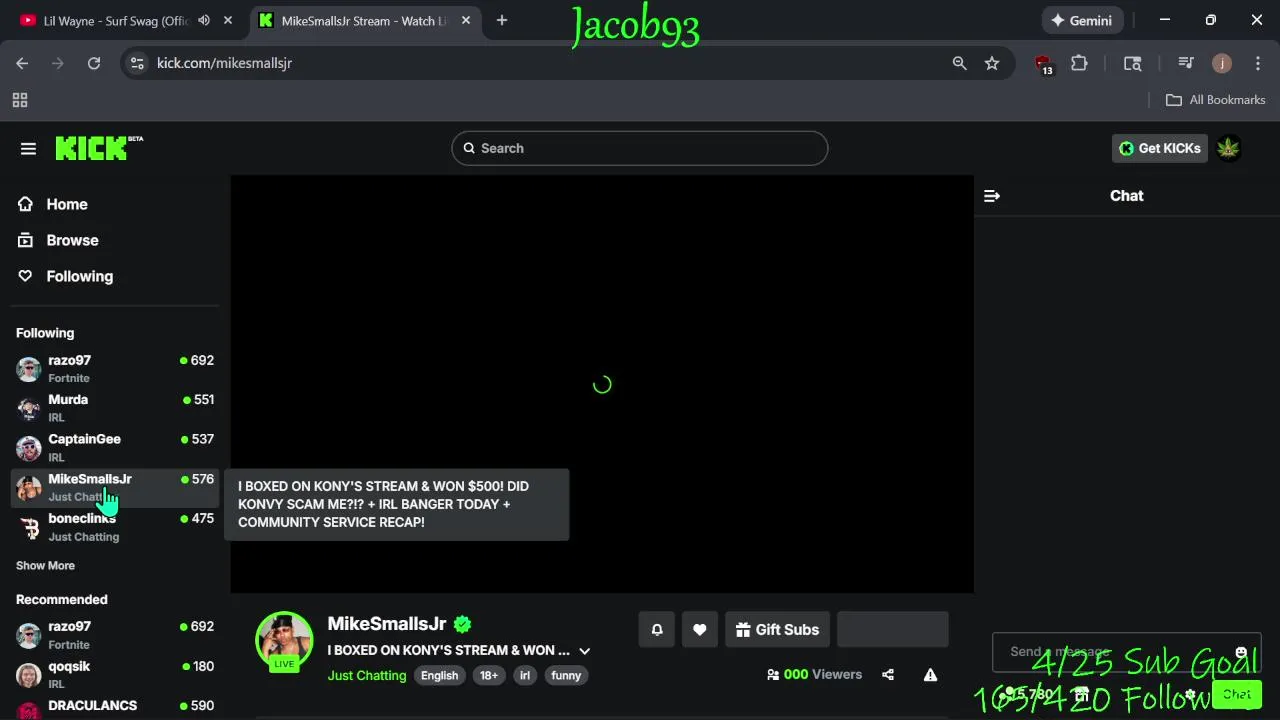Click the funny tag
This screenshot has height=720, width=1280.
coord(566,675)
